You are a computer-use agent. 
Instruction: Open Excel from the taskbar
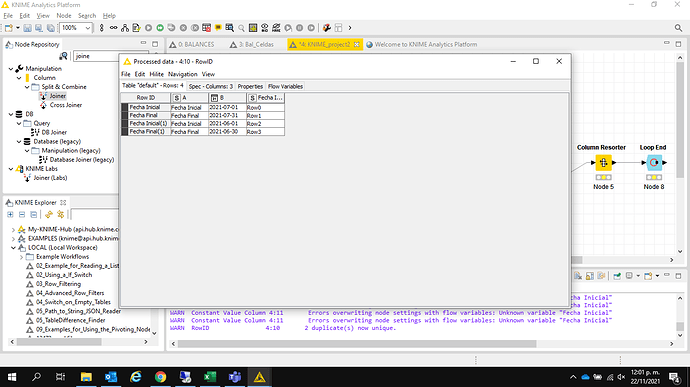[210, 377]
